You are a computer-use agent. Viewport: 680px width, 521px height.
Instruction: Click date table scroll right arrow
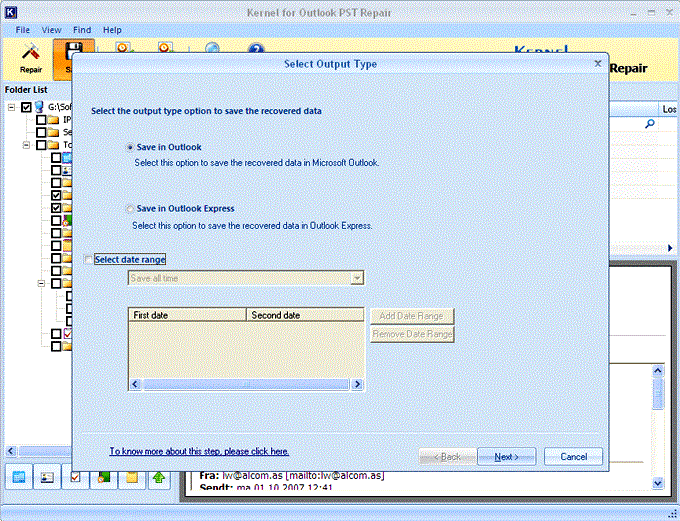(357, 384)
